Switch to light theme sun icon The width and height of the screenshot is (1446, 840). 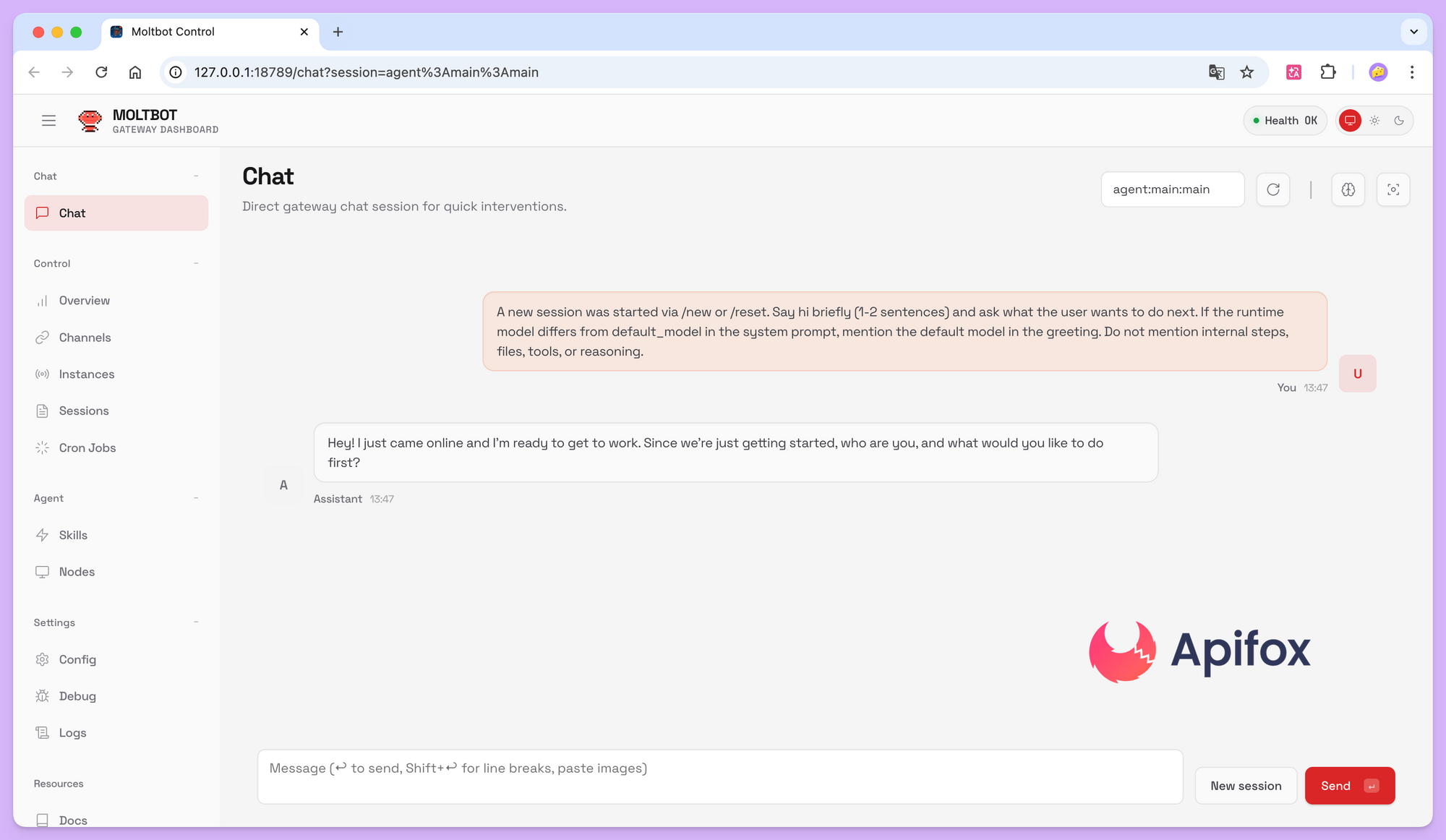click(1374, 121)
